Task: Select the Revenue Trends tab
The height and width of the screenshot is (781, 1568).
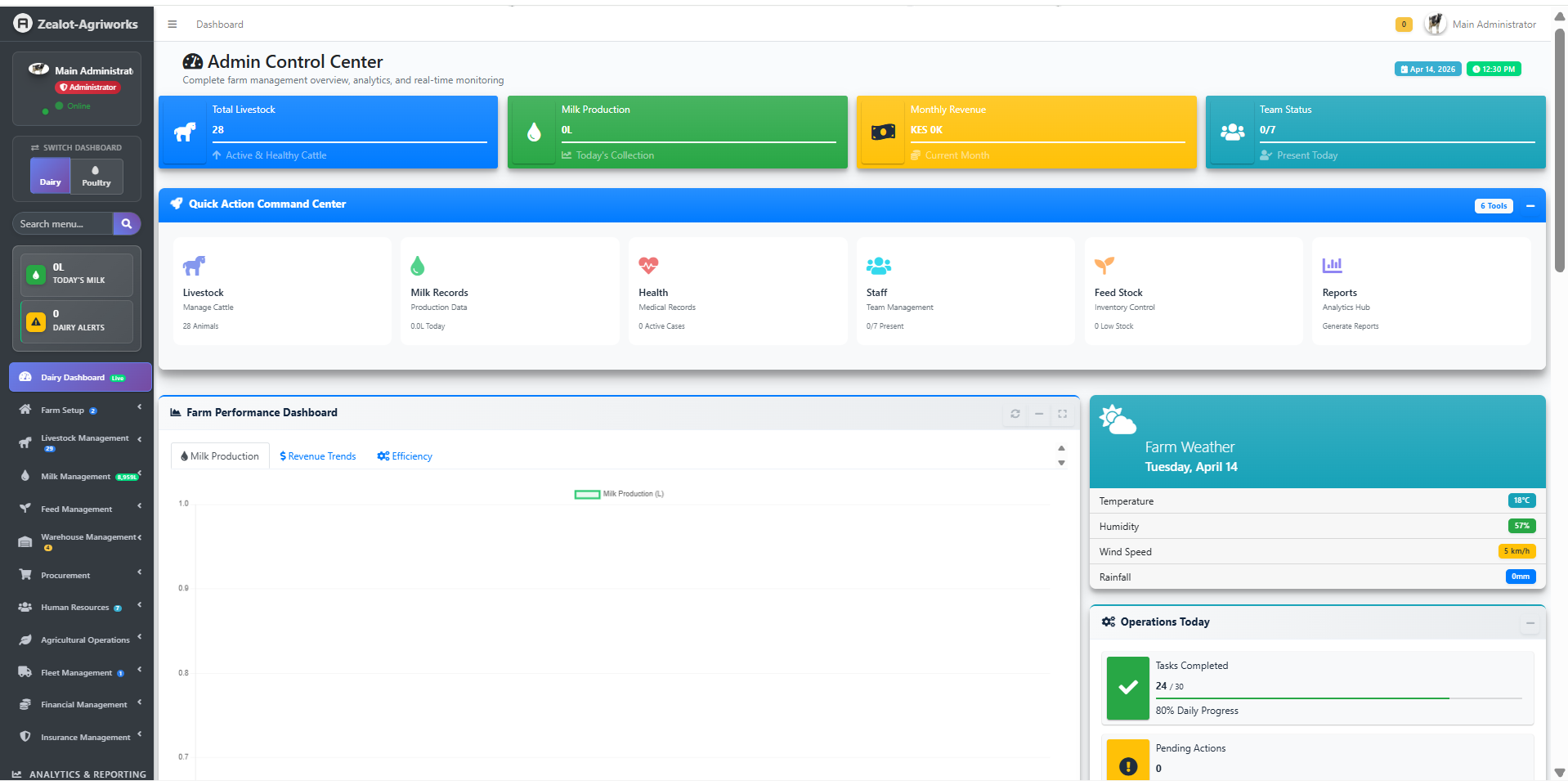Action: 318,456
